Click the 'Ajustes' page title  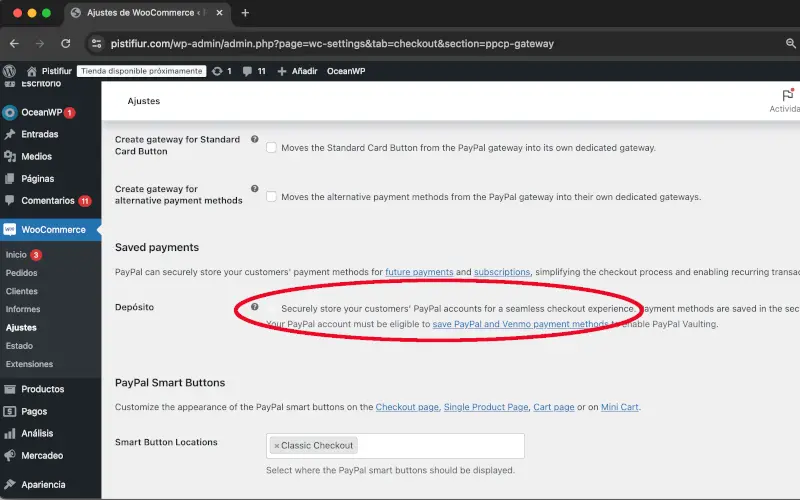[144, 101]
